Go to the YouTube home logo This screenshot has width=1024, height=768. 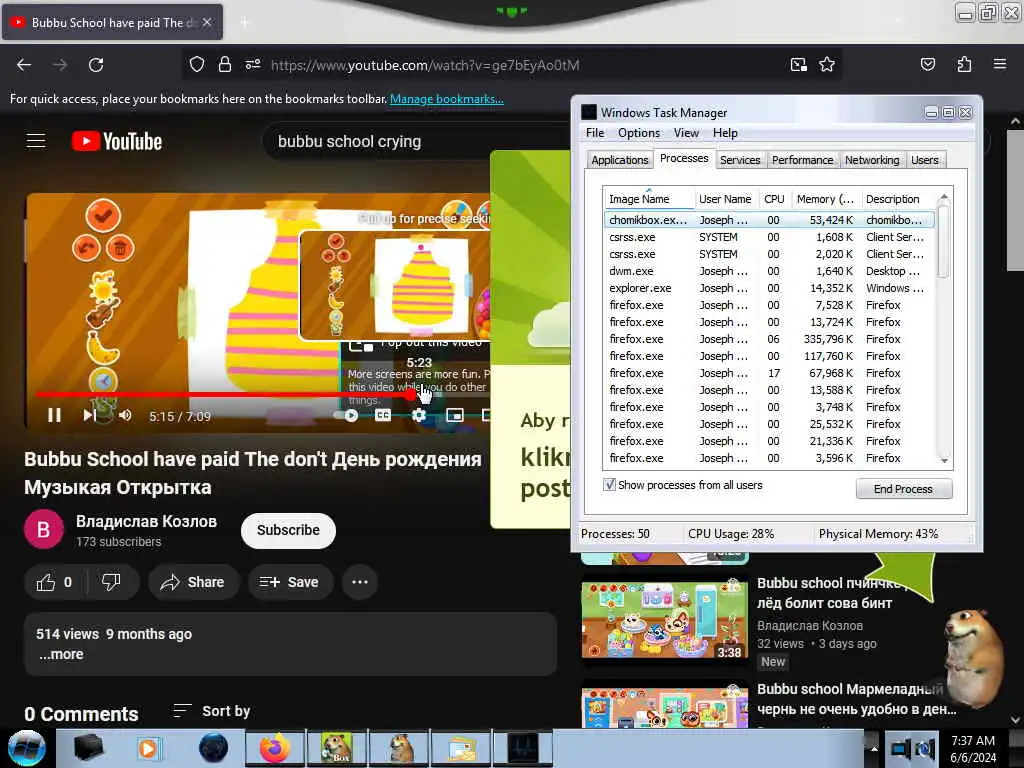click(117, 141)
